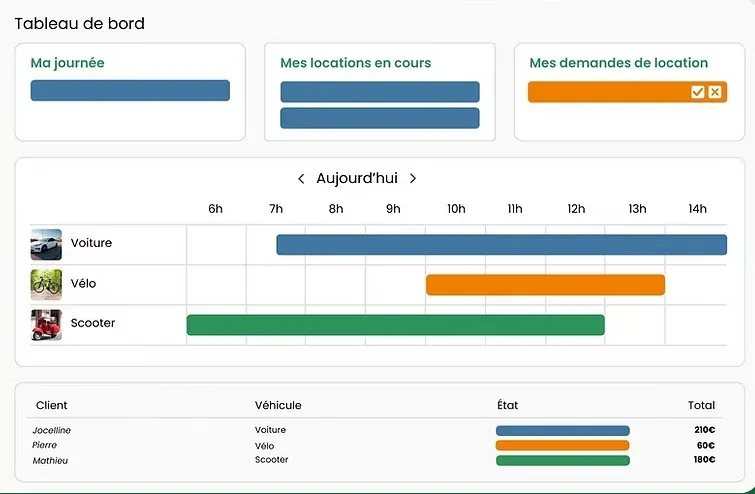The height and width of the screenshot is (494, 755).
Task: Accept the rental request with the checkmark icon
Action: (697, 92)
